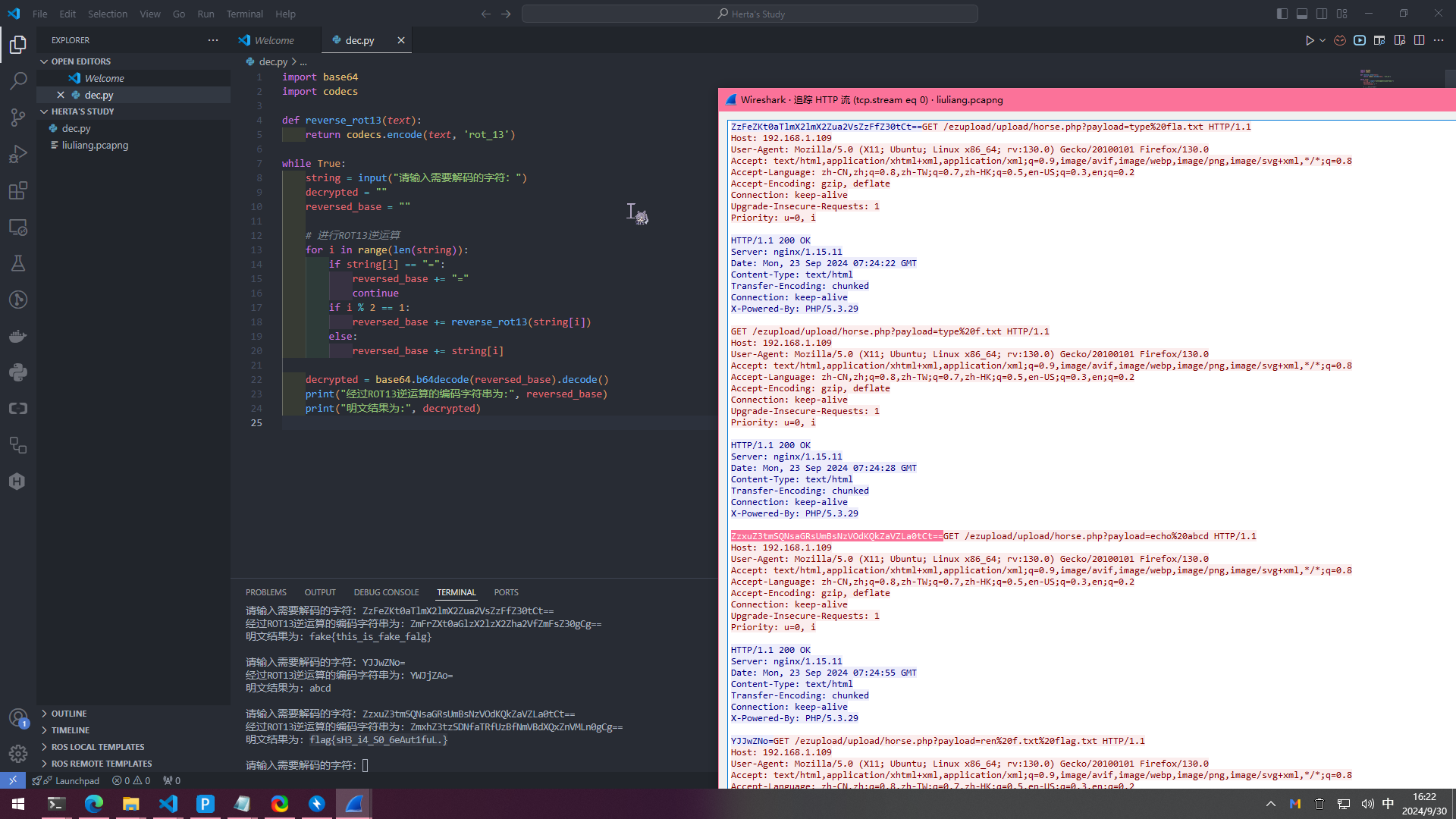Click the volume icon in system tray

point(1367,804)
